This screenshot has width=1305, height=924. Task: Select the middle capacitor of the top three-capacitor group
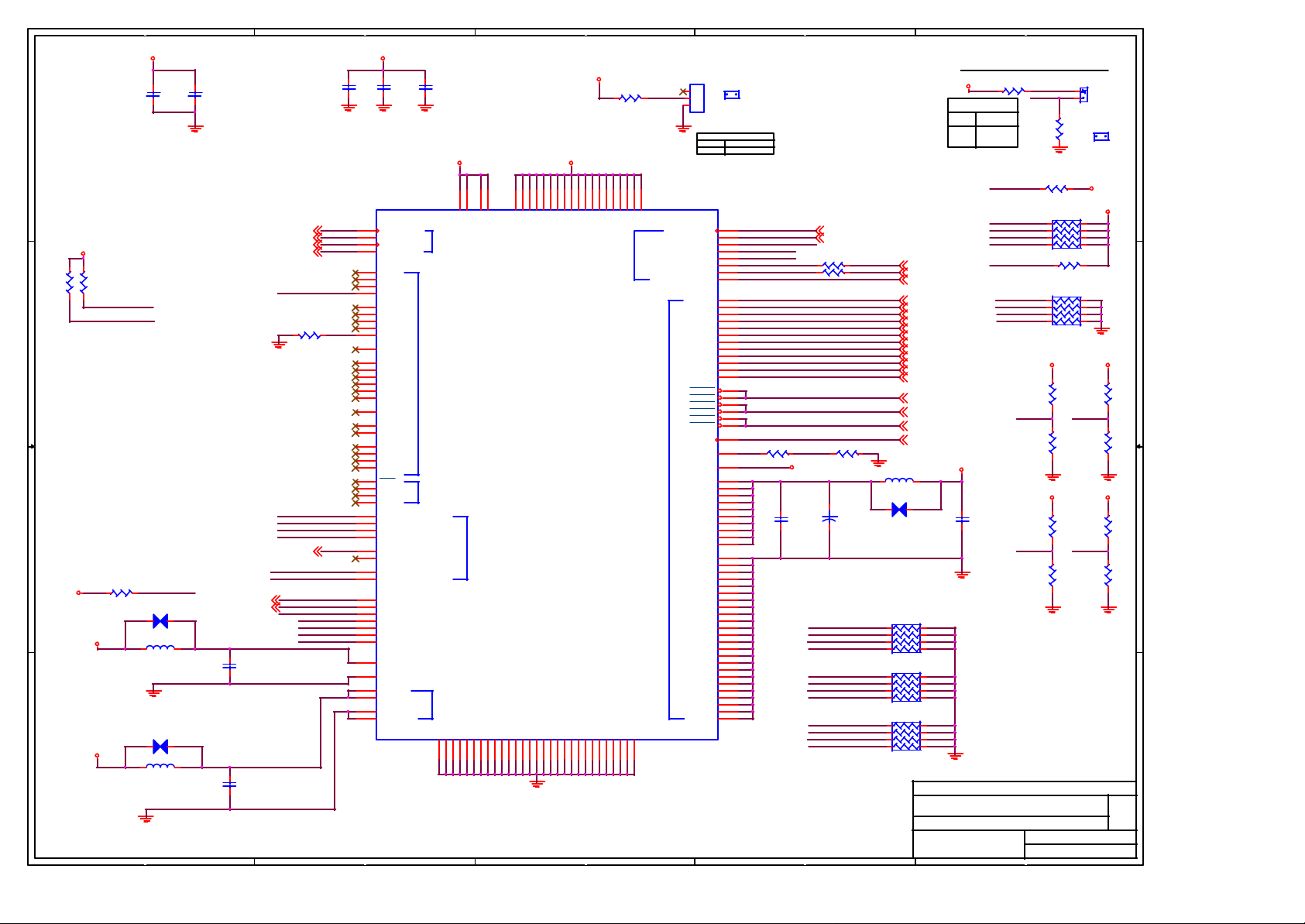coord(383,88)
